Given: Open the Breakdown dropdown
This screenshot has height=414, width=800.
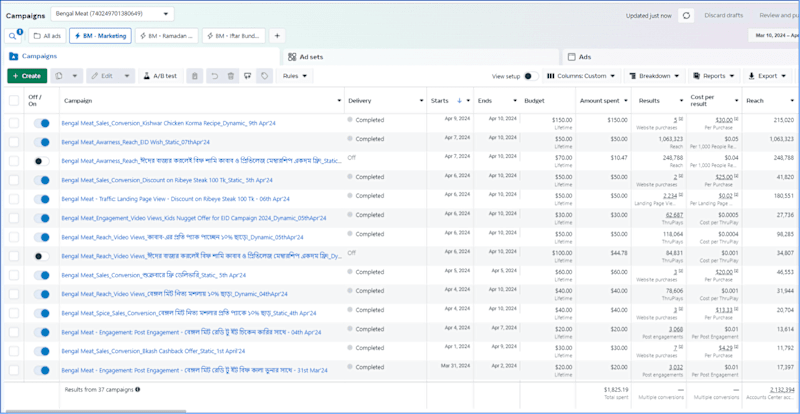Looking at the screenshot, I should [655, 76].
